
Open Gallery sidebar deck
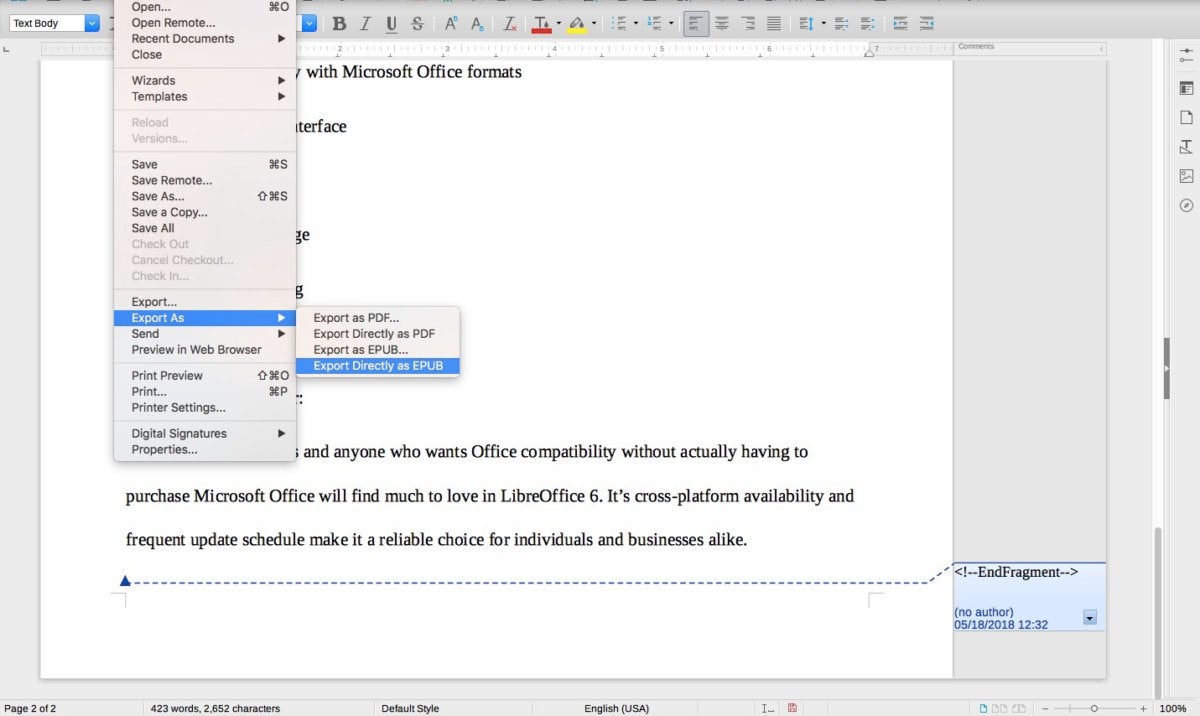tap(1186, 176)
